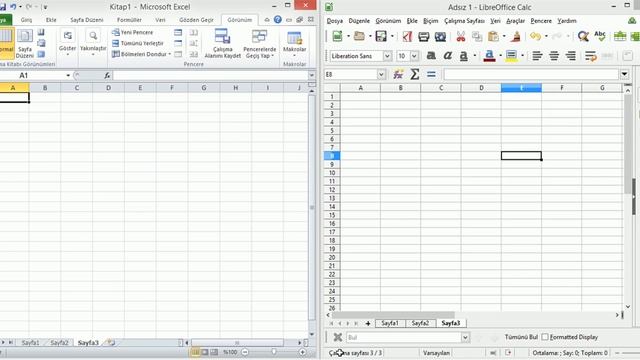Export as PDF in LibreOffice Calc

coord(407,37)
